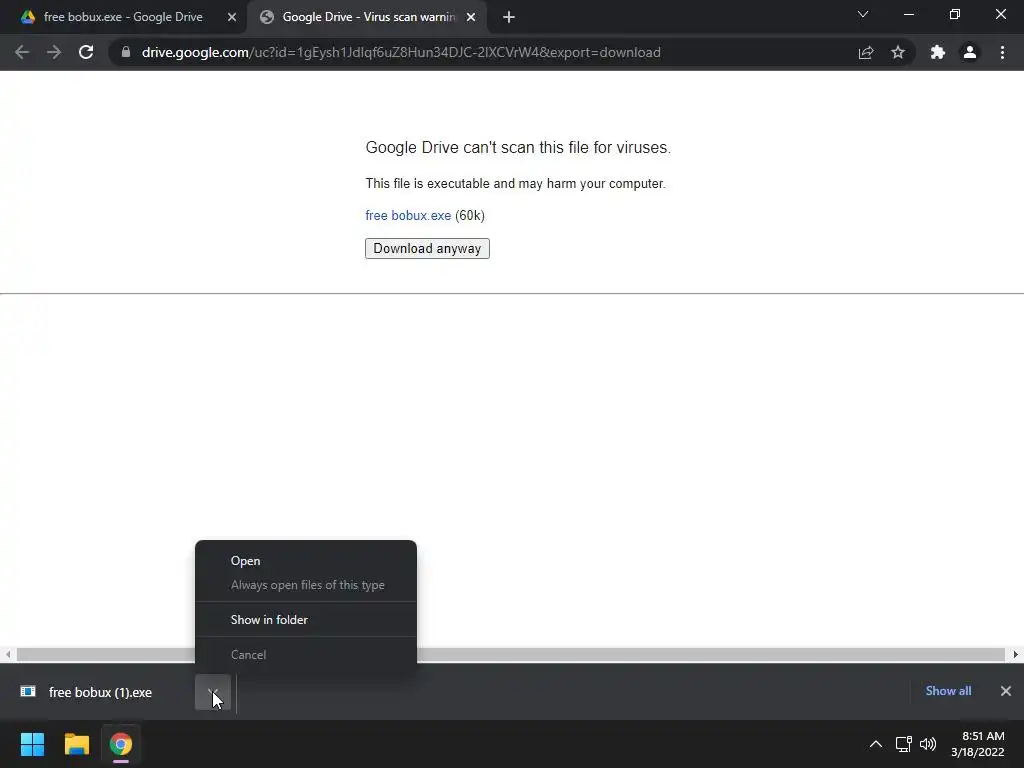Screen dimensions: 1024x768
Task: Switch to the 'free bobux.exe - Google Drive' tab
Action: coord(123,17)
